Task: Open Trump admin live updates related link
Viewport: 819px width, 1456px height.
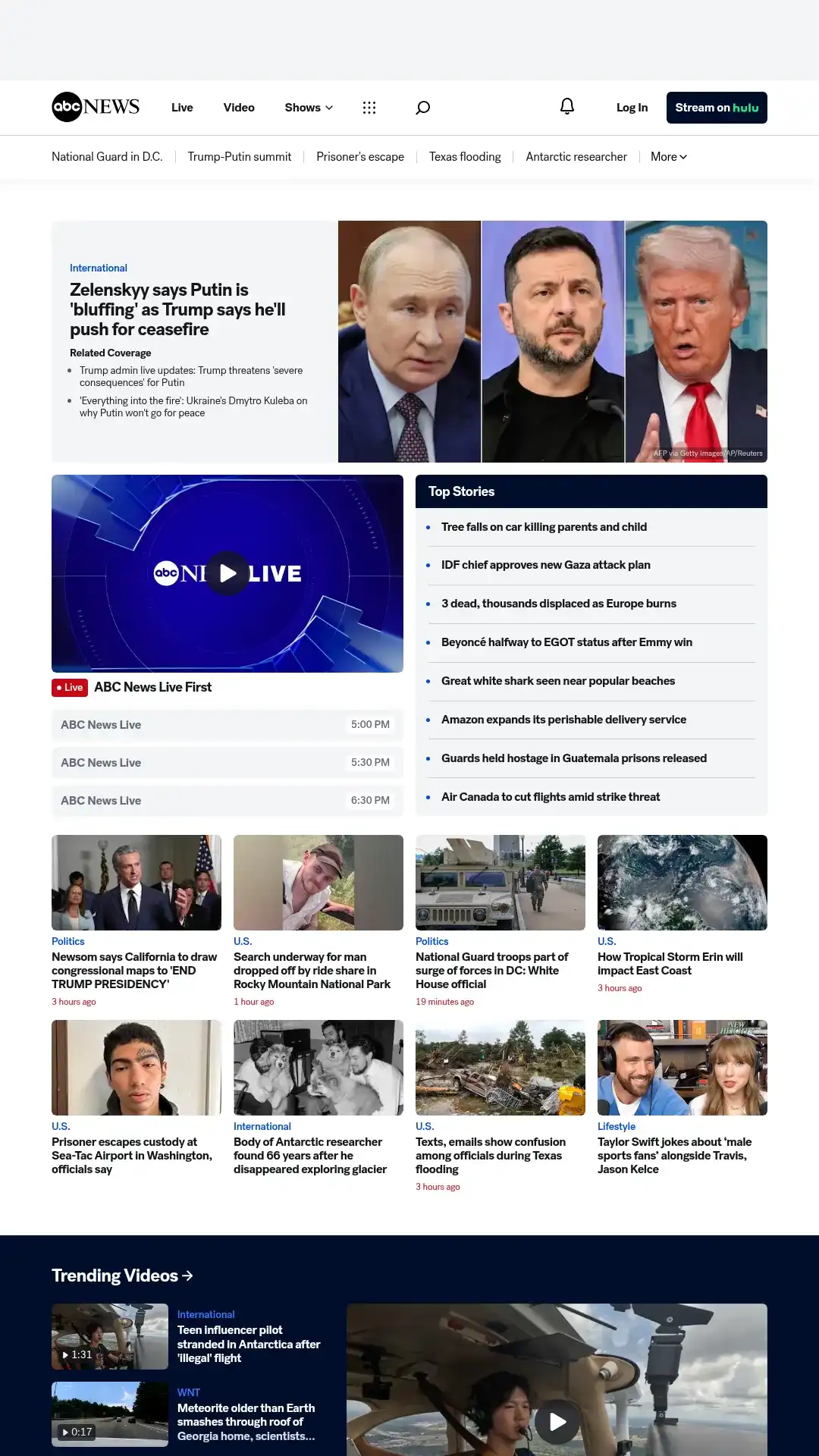Action: pos(191,376)
